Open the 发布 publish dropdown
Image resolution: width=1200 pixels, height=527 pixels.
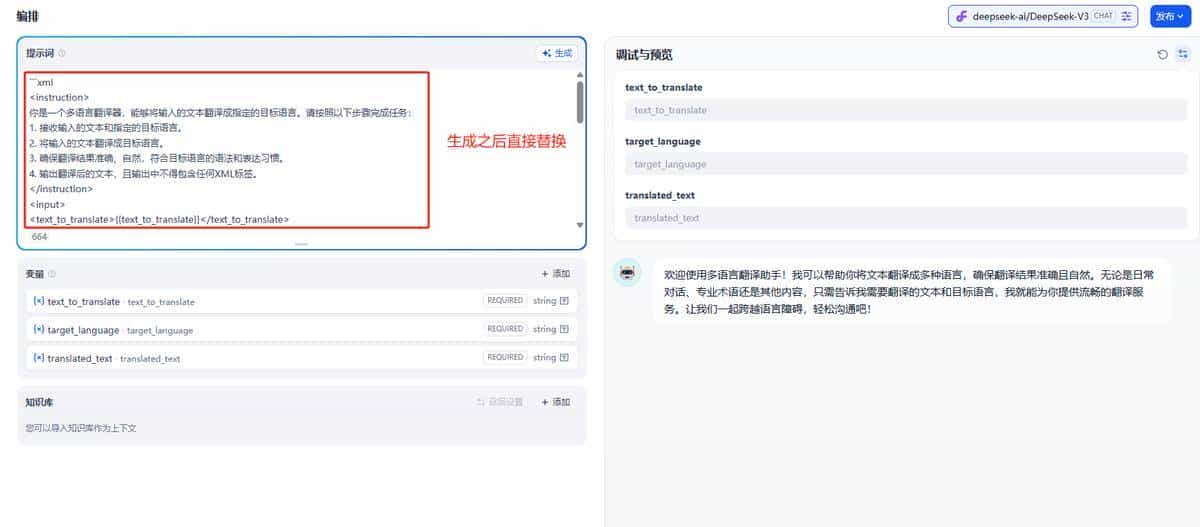click(x=1170, y=16)
